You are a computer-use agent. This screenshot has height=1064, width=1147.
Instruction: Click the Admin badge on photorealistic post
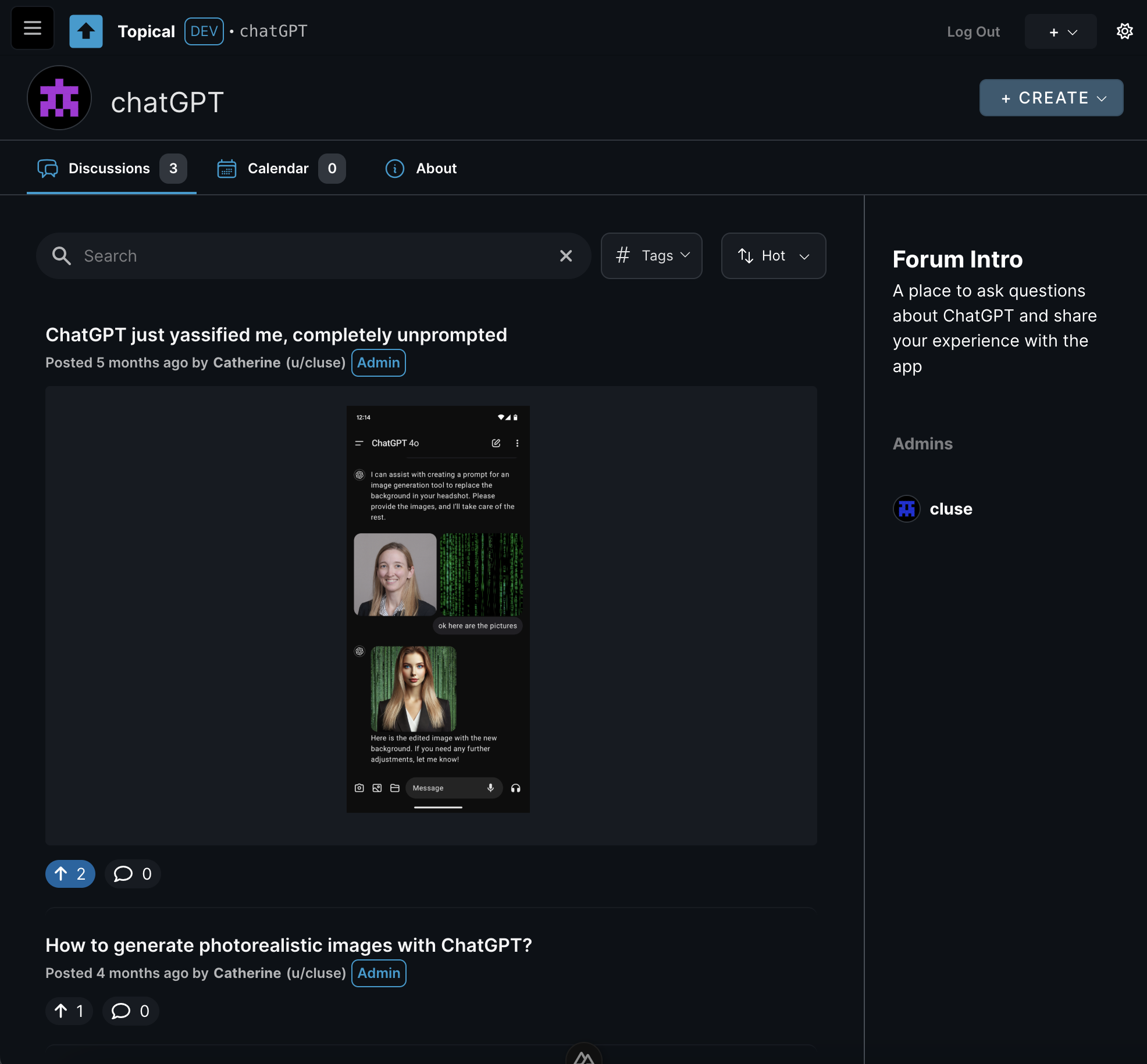(379, 973)
